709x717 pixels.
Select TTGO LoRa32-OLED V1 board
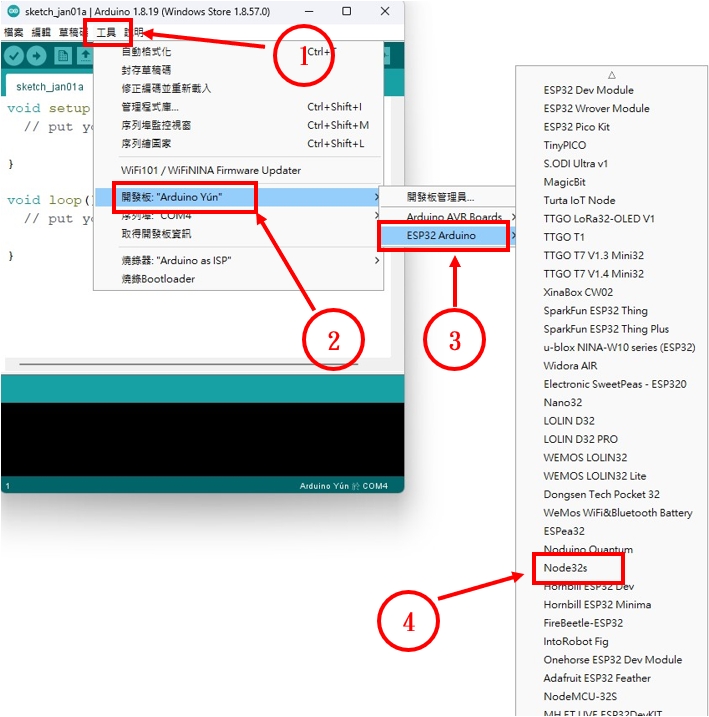tap(612, 219)
